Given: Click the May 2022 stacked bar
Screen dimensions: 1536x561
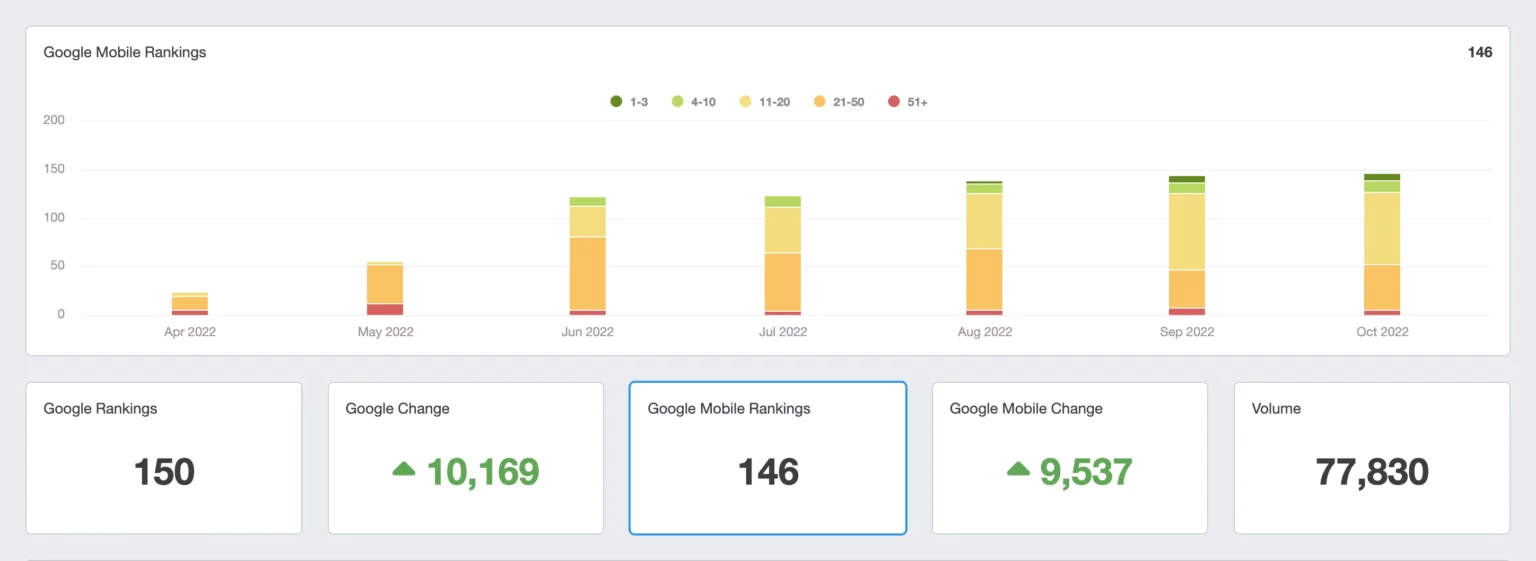Looking at the screenshot, I should coord(385,289).
